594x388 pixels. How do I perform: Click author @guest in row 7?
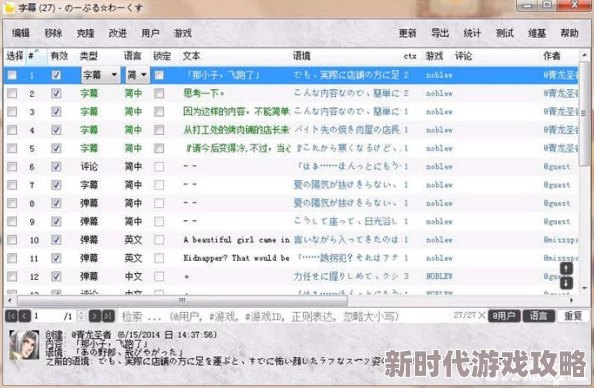[557, 185]
